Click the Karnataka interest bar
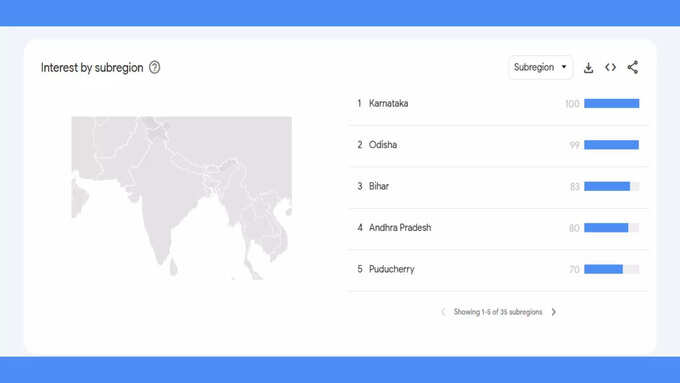The image size is (680, 383). point(611,103)
